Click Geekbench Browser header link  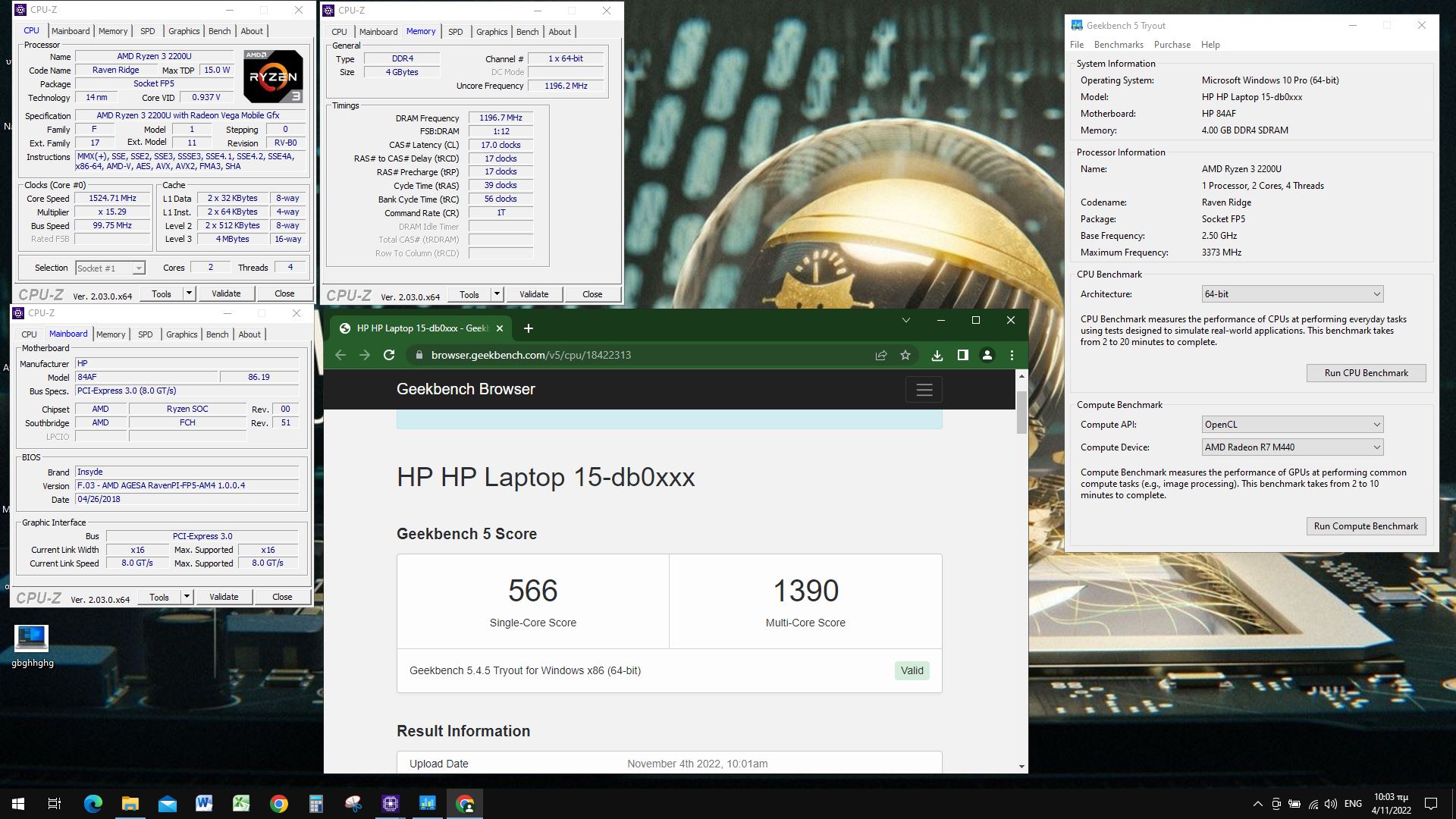coord(466,389)
